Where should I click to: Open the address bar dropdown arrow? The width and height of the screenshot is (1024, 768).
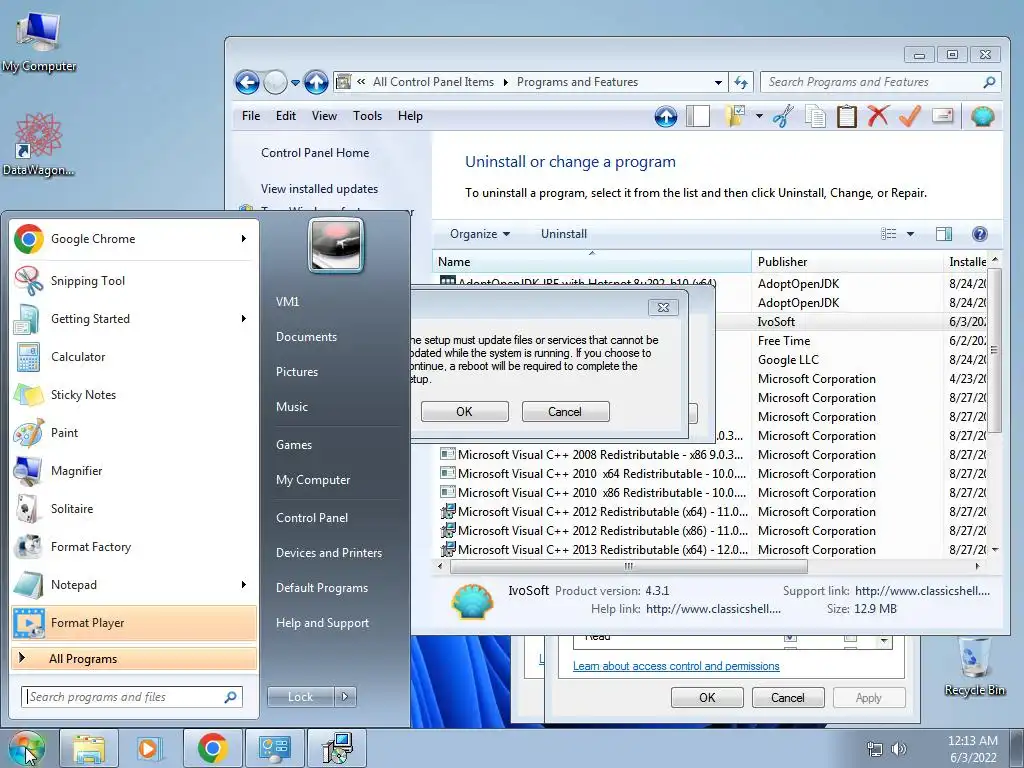pyautogui.click(x=718, y=82)
